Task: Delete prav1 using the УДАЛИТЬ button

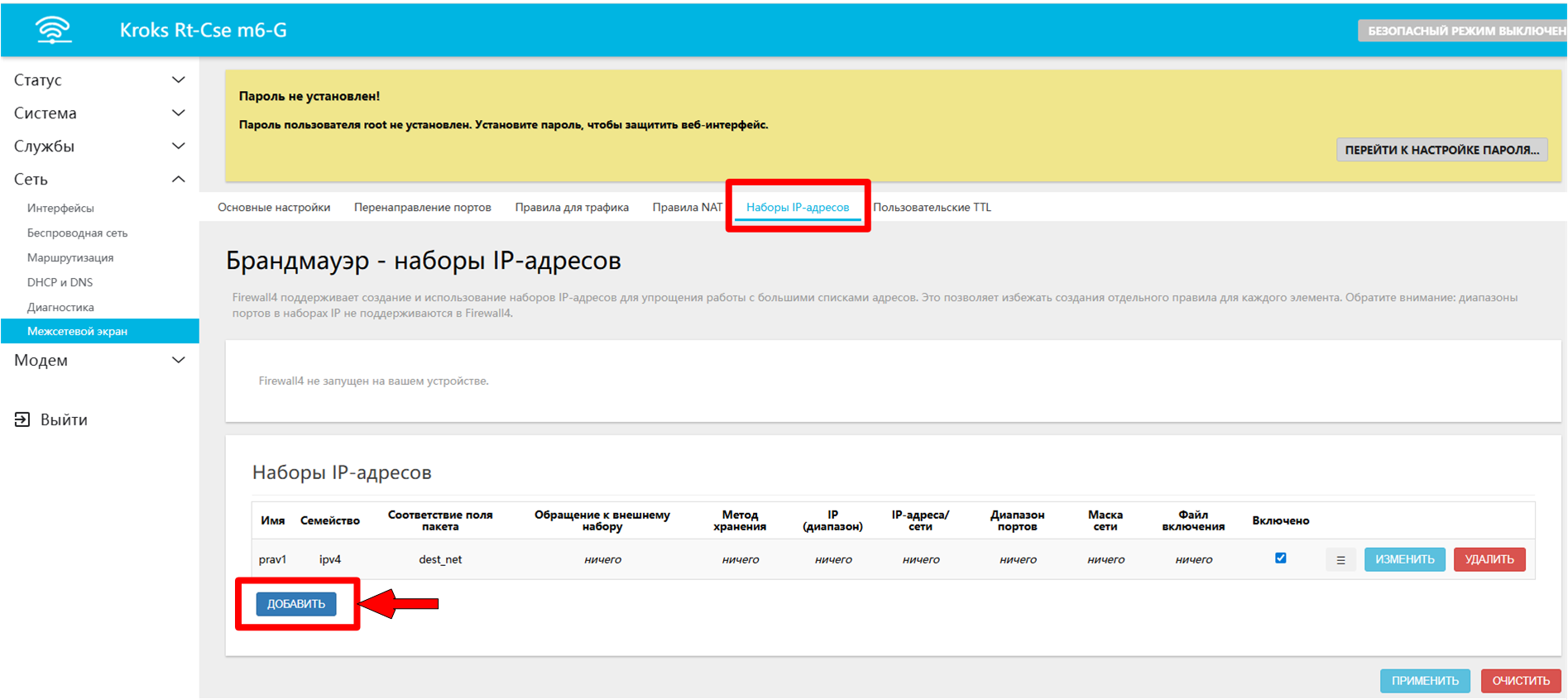Action: [x=1489, y=560]
